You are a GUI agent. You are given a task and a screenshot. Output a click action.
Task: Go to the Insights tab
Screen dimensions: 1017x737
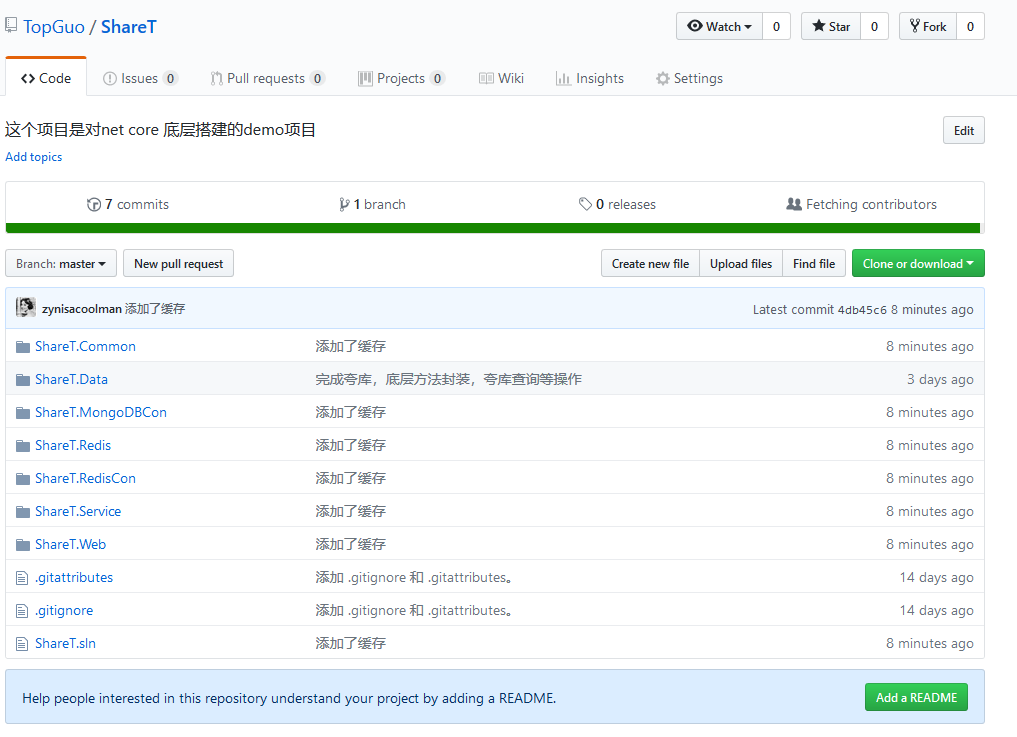[590, 79]
